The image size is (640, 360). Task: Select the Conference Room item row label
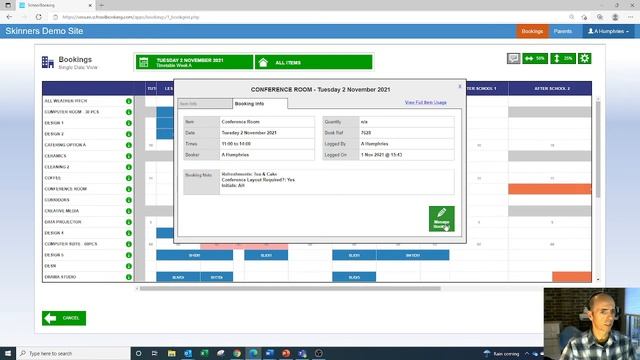pyautogui.click(x=66, y=189)
